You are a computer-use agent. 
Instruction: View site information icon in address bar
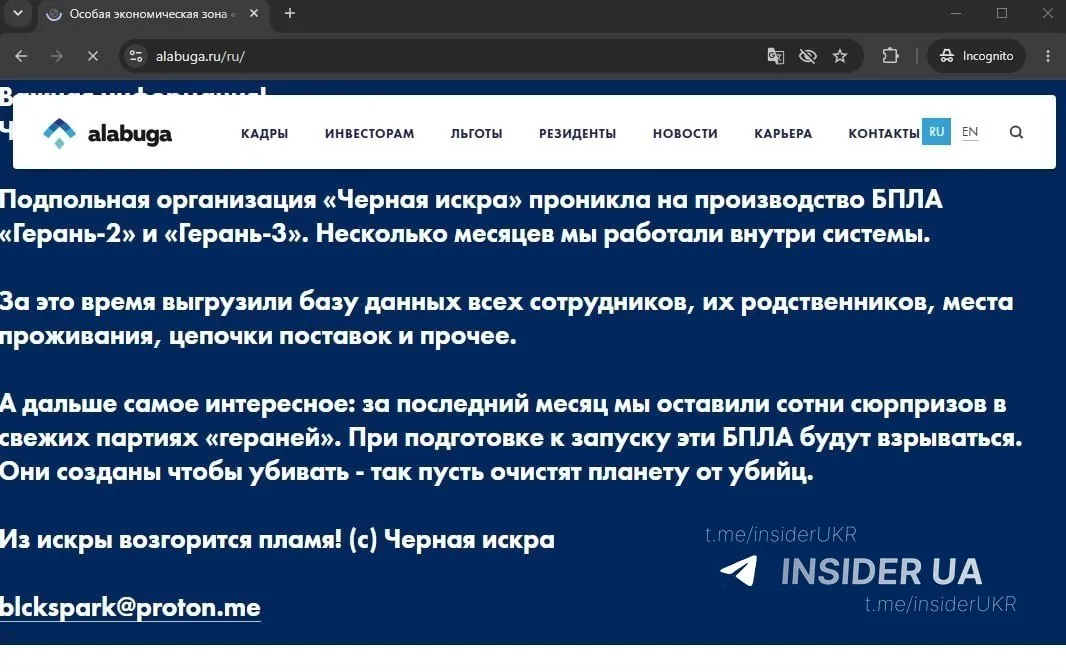click(x=136, y=56)
